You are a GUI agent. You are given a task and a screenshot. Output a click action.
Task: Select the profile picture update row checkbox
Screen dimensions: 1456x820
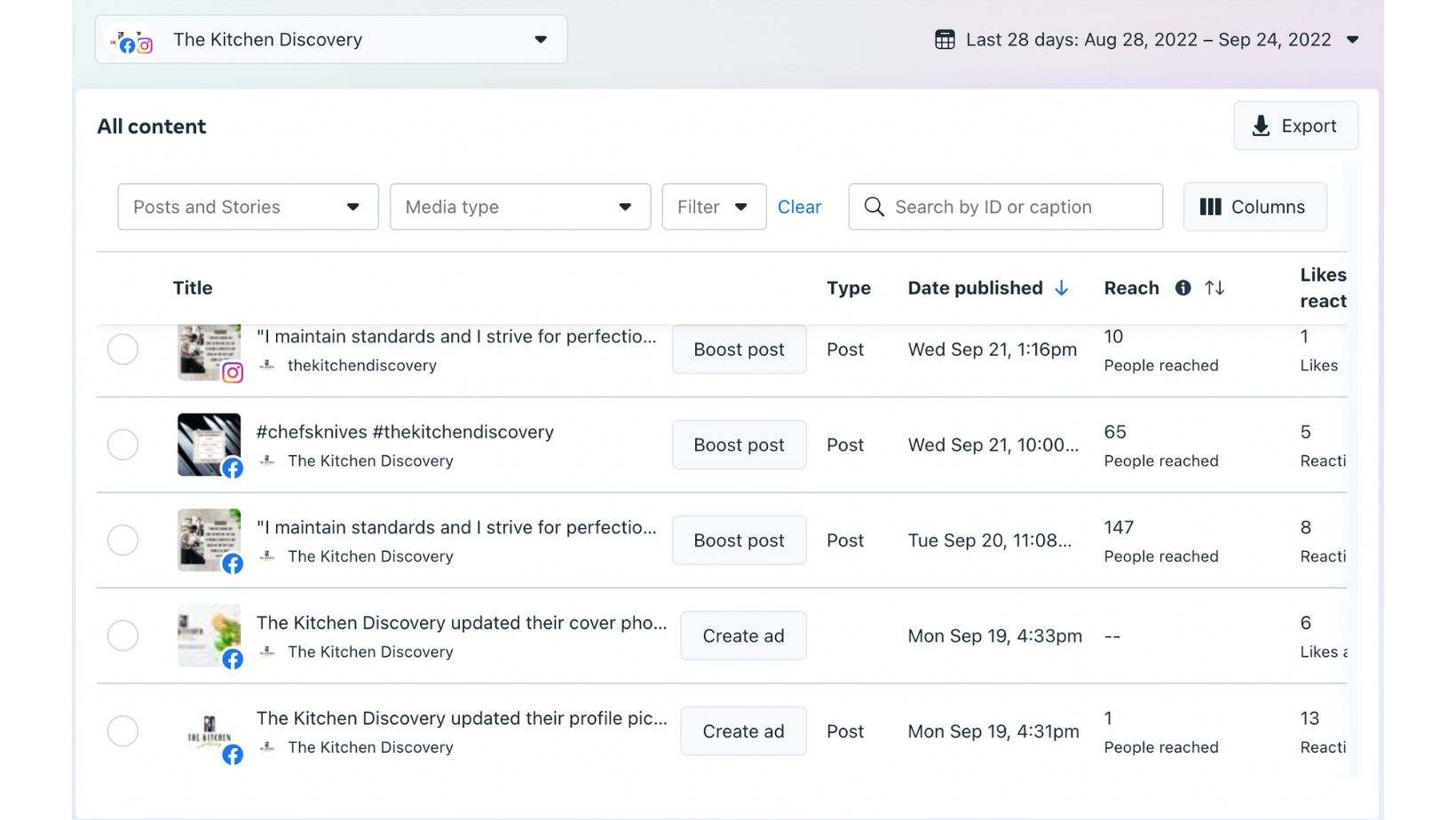click(123, 731)
